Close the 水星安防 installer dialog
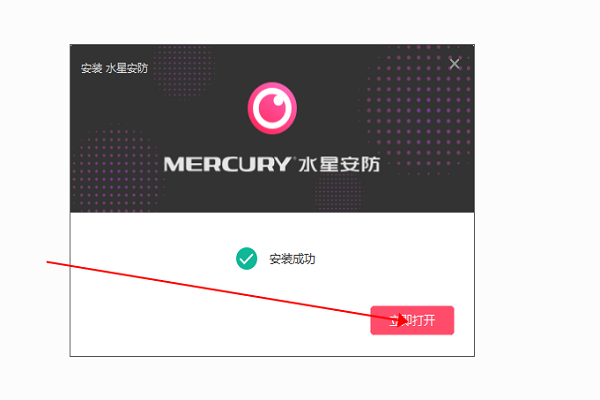This screenshot has width=600, height=400. (454, 64)
